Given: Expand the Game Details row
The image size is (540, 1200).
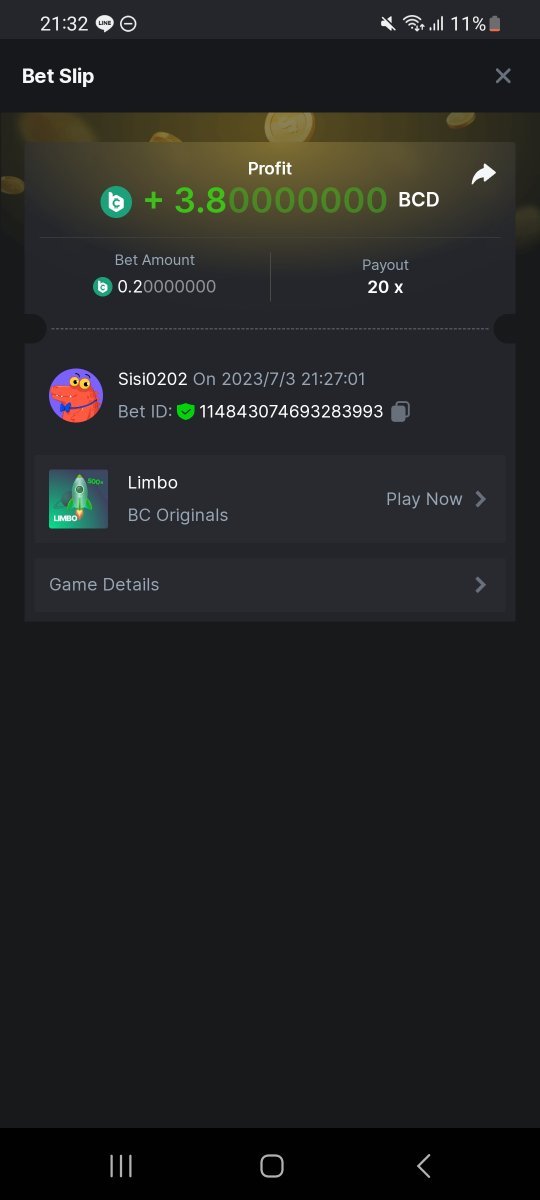Looking at the screenshot, I should pos(270,585).
